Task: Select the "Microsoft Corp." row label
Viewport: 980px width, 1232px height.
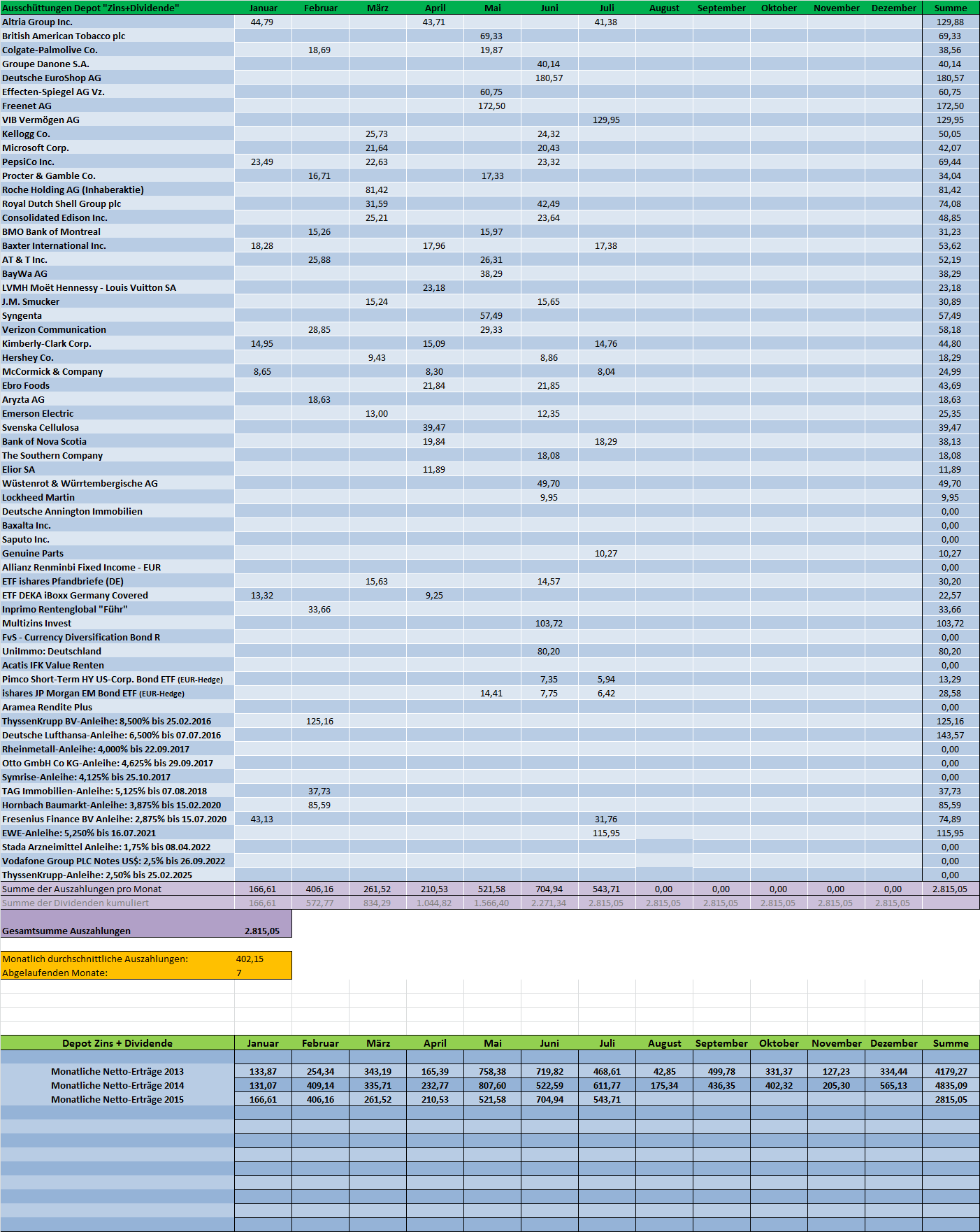Action: tap(36, 148)
